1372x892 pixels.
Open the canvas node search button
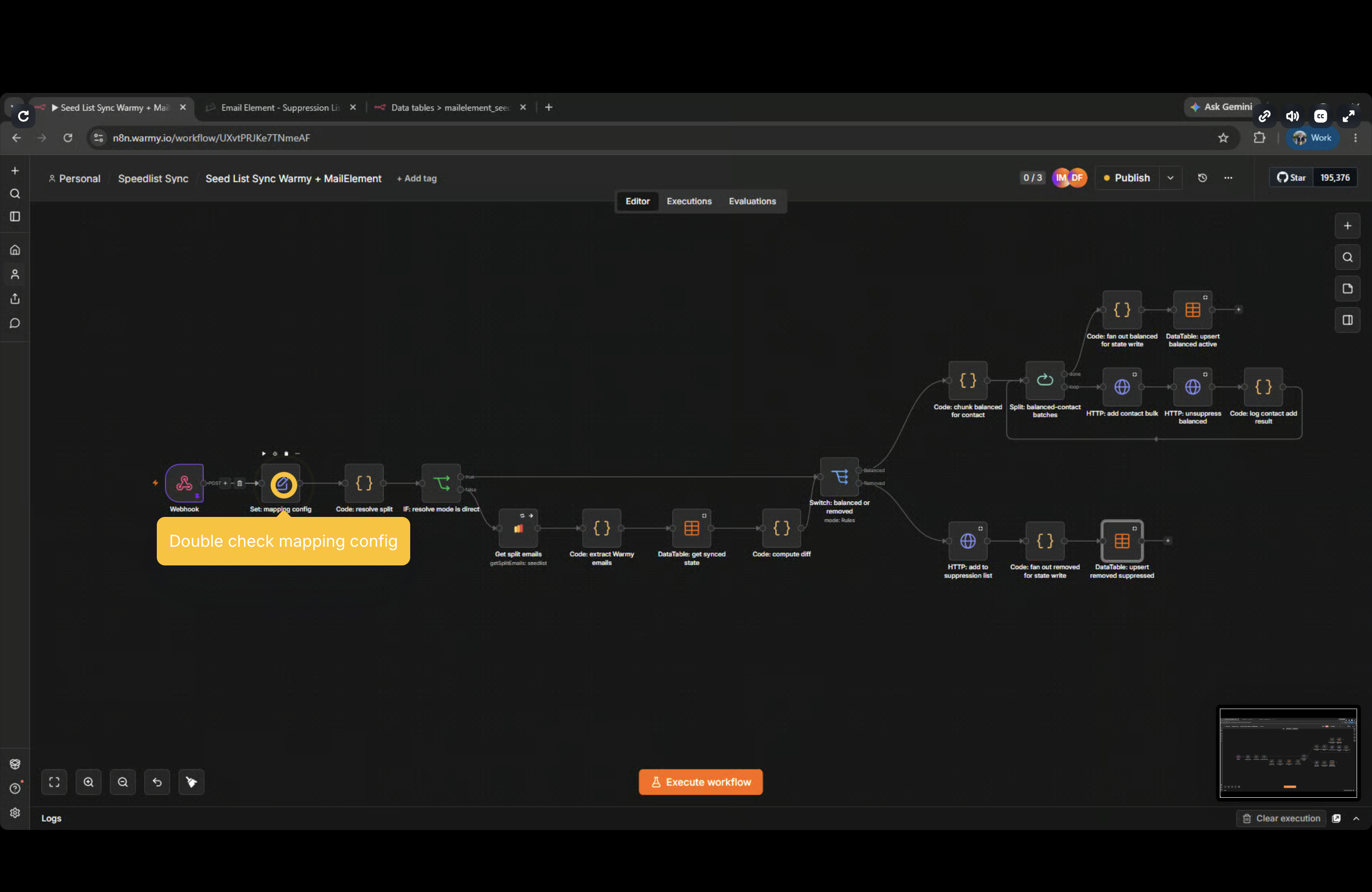pos(1347,257)
